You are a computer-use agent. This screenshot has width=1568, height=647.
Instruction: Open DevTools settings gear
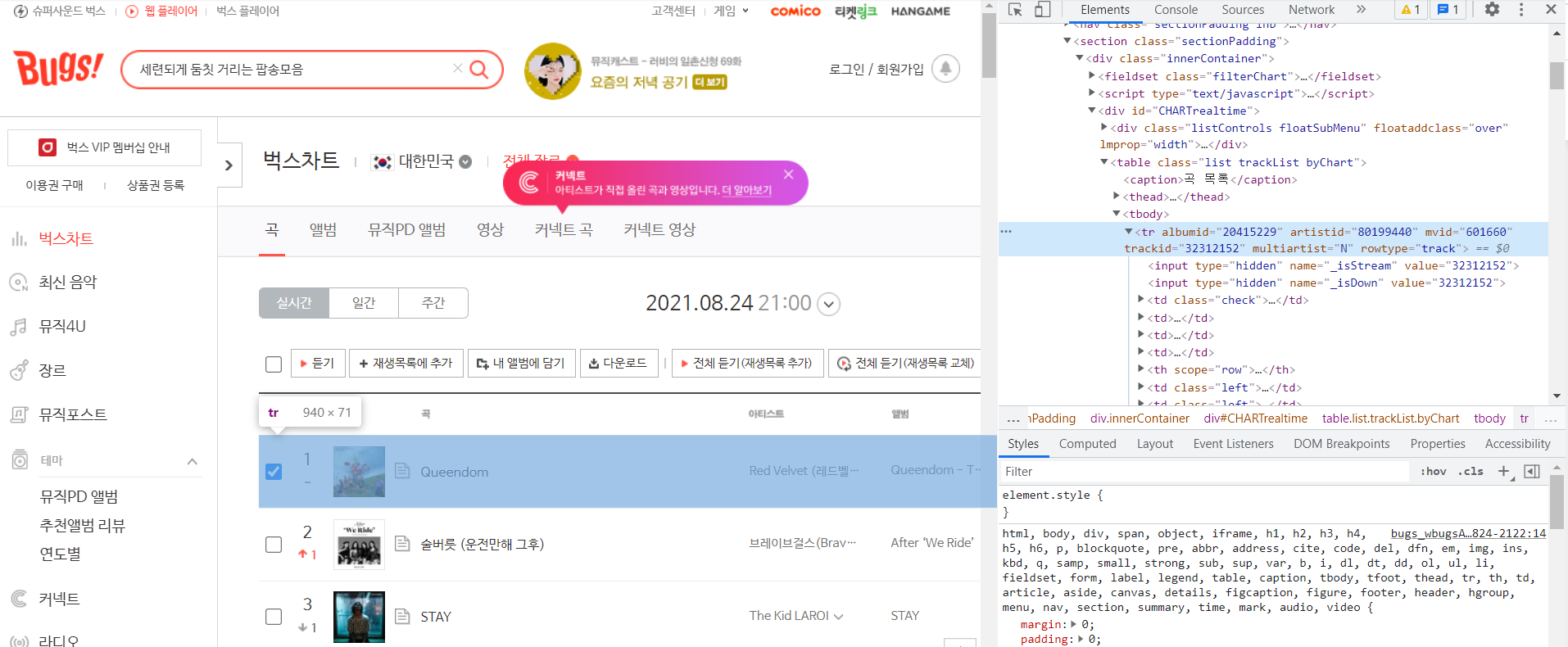pyautogui.click(x=1492, y=10)
